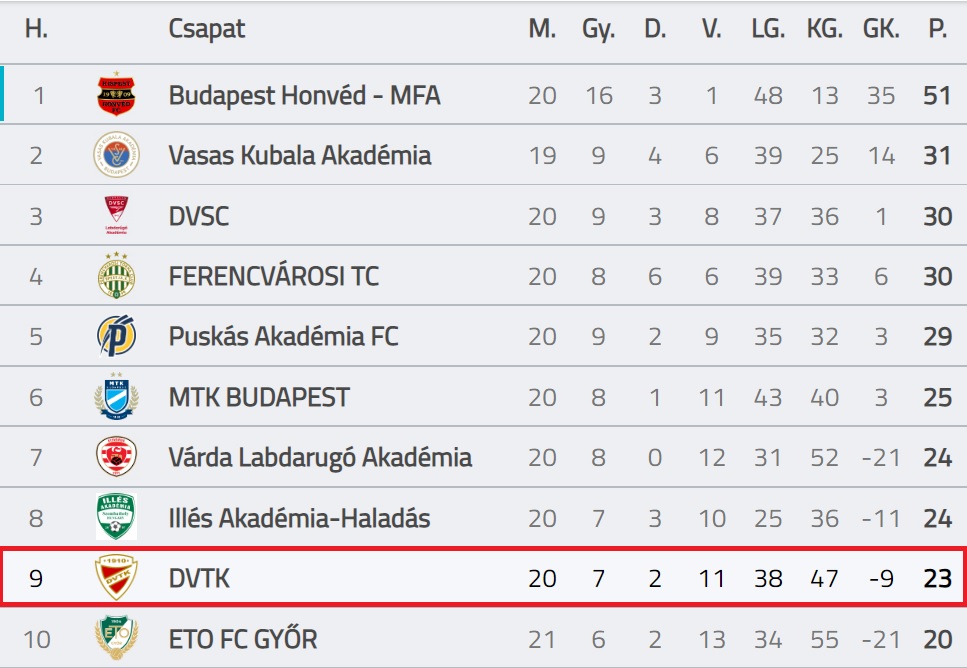Viewport: 967px width, 668px height.
Task: Open the FERENCVÁROSI TC team name
Action: tap(274, 276)
